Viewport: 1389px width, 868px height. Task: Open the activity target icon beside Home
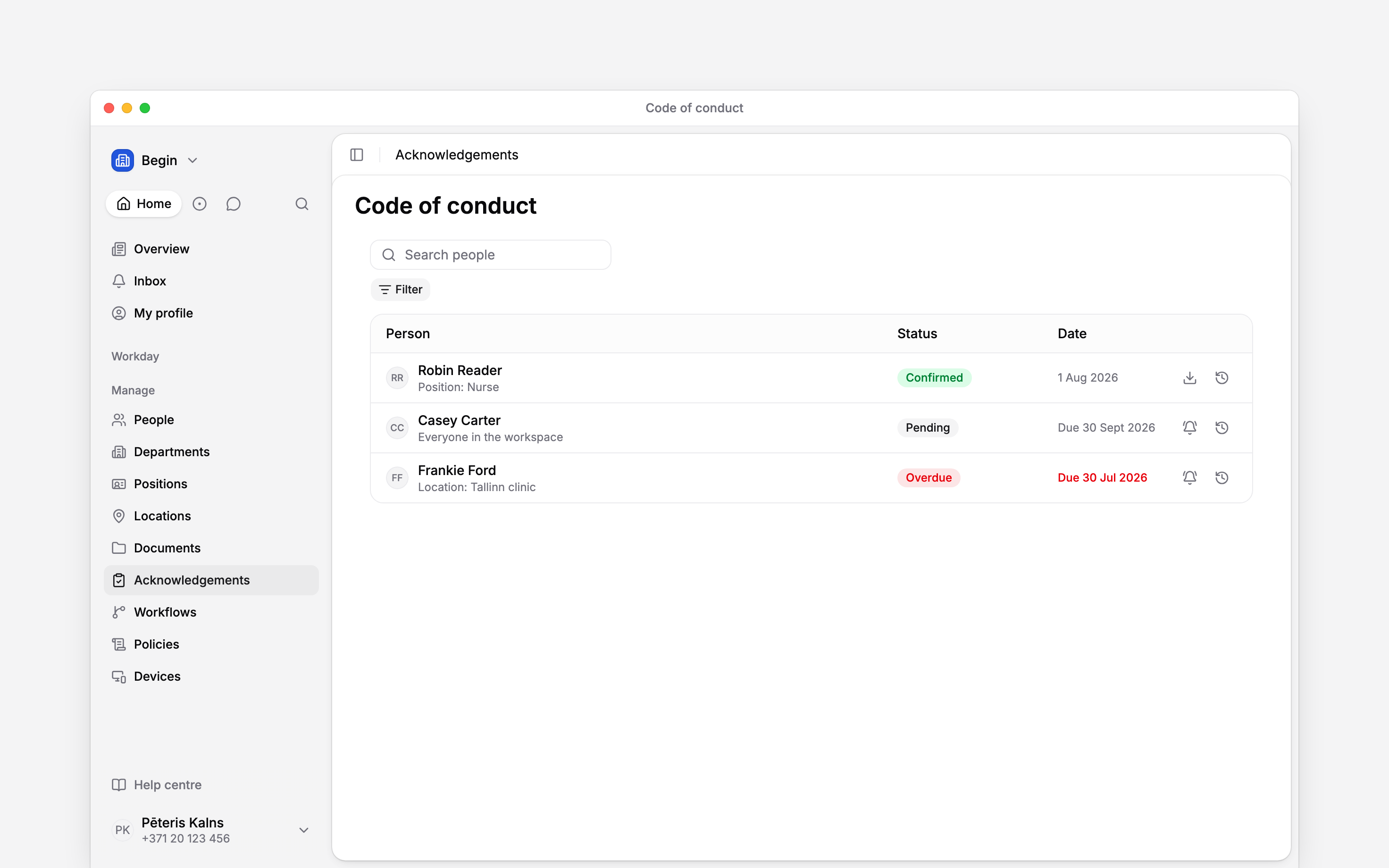(199, 204)
